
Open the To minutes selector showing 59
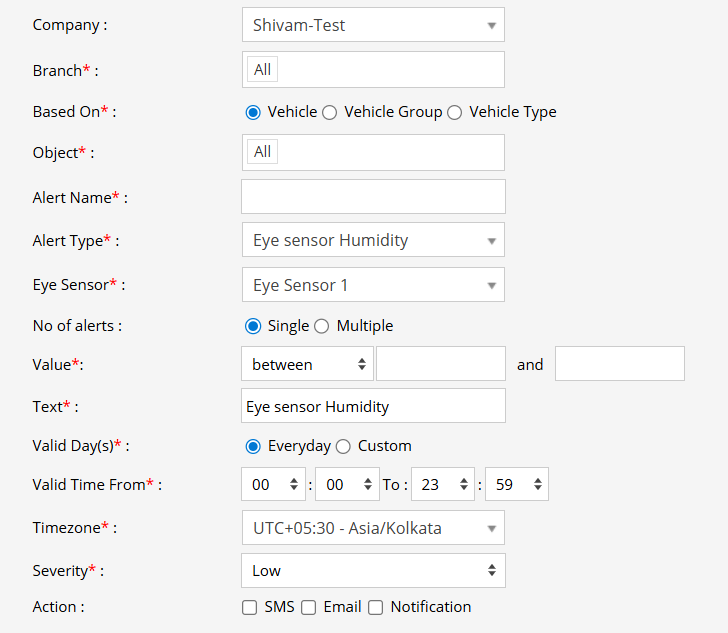[517, 485]
